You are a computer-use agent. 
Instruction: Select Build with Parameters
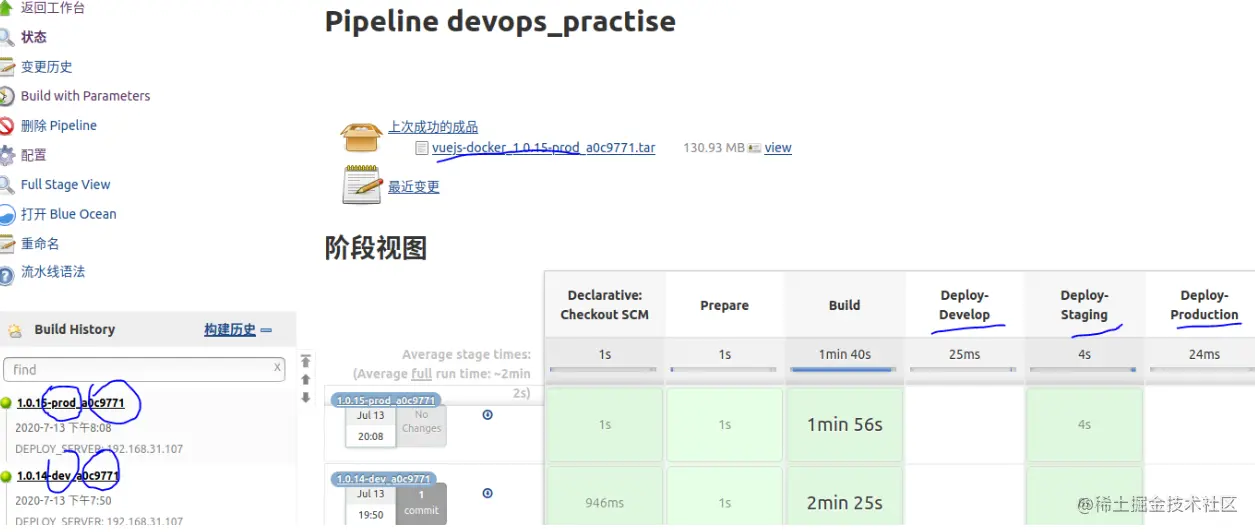[x=86, y=96]
